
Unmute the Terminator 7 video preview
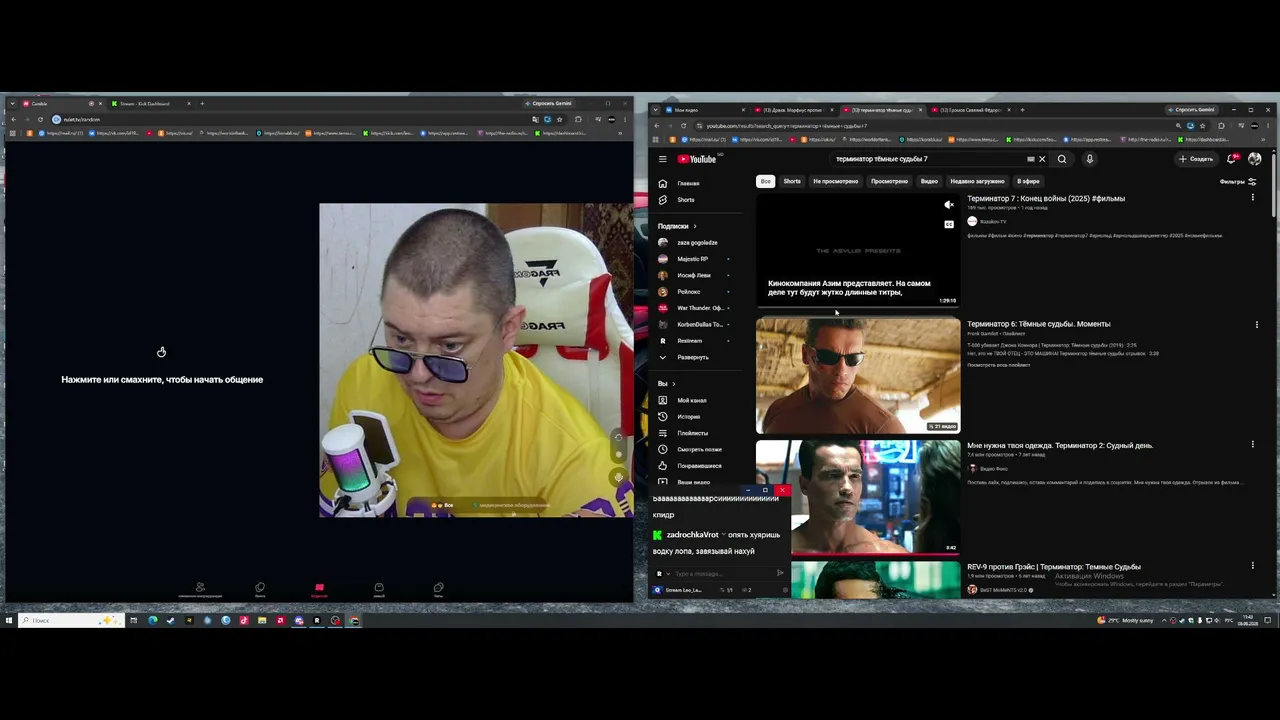tap(949, 205)
